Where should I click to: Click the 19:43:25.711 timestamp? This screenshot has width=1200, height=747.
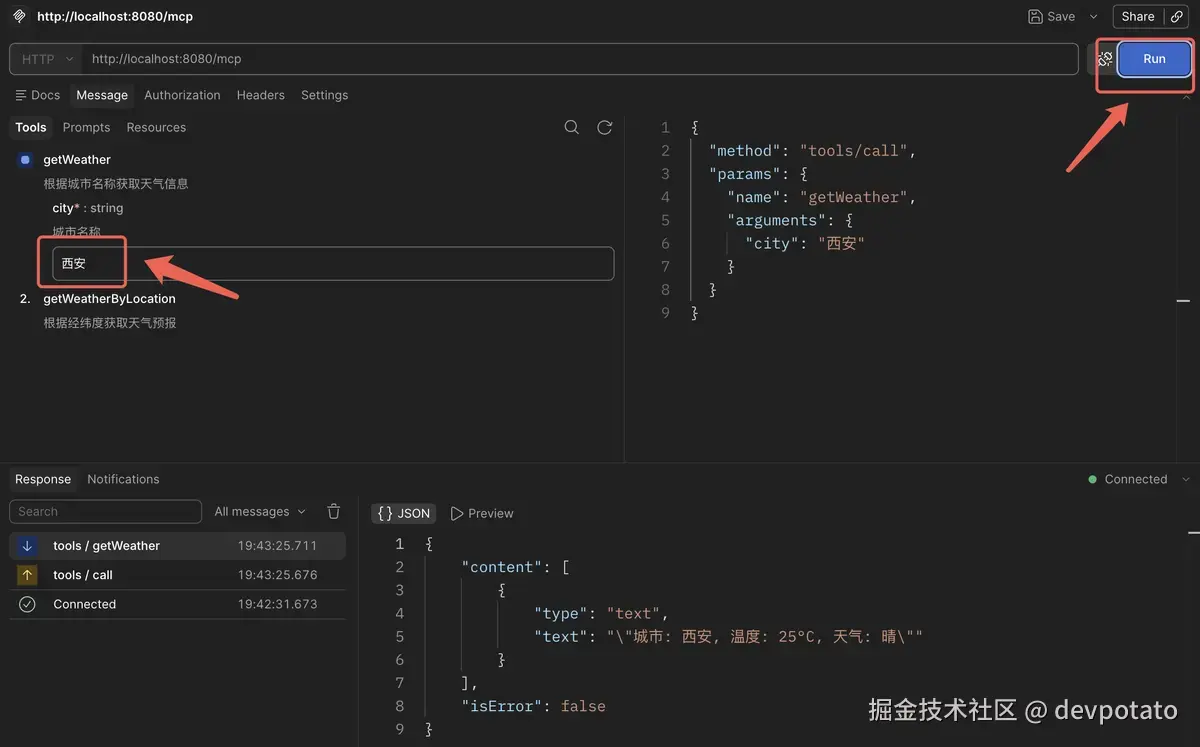(277, 546)
